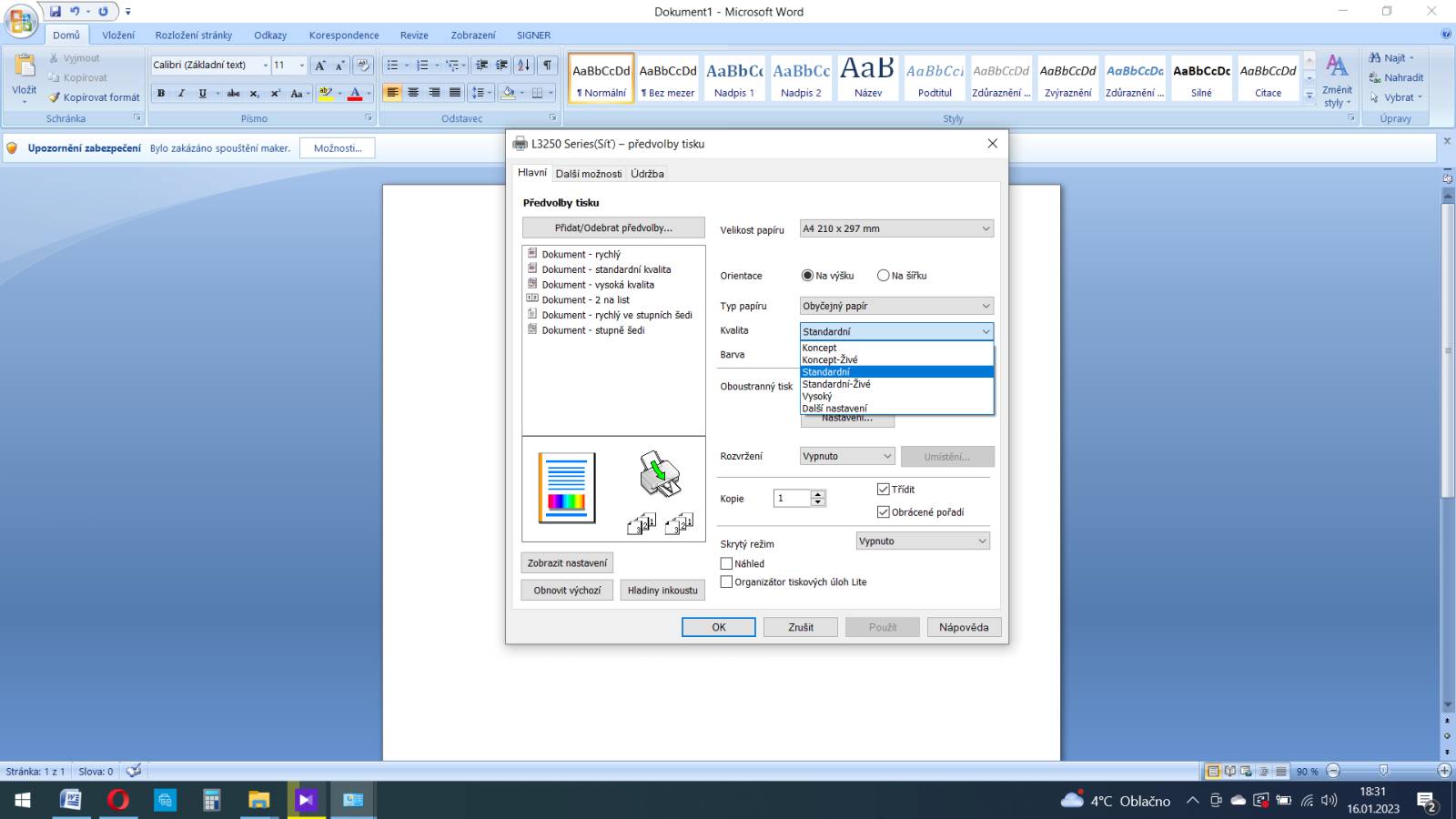Open File Explorer from taskbar
The width and height of the screenshot is (1456, 819).
coord(258,800)
